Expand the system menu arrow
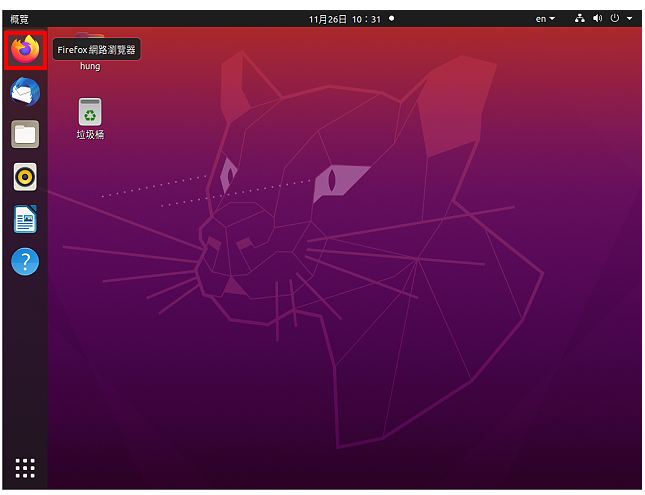 (x=629, y=19)
